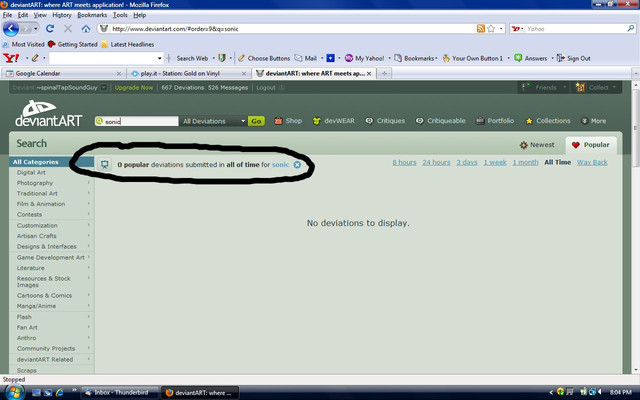Open a new tab with the plus button
640x400 pixels.
384,73
